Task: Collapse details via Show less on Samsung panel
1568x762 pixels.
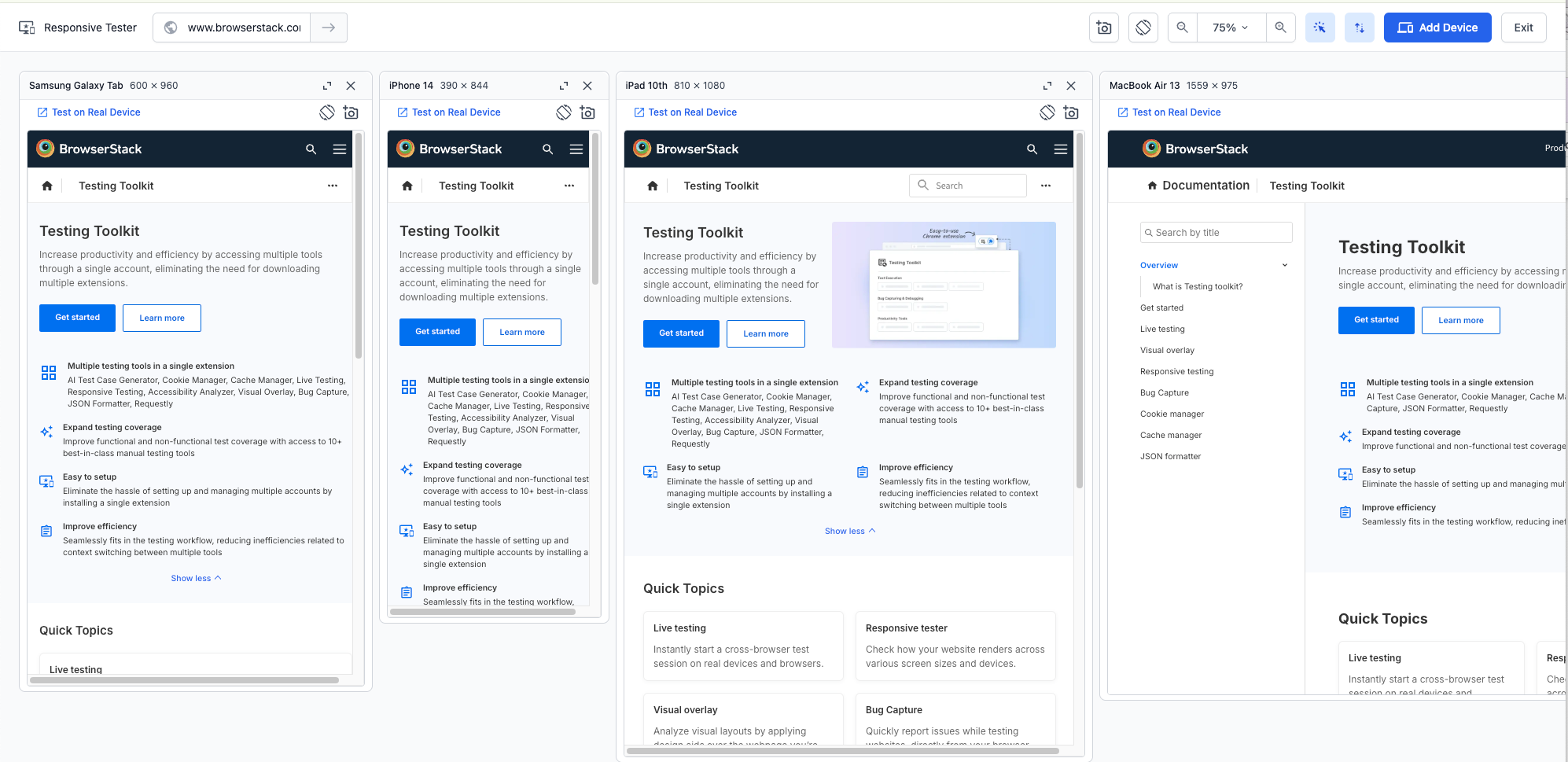Action: [195, 578]
